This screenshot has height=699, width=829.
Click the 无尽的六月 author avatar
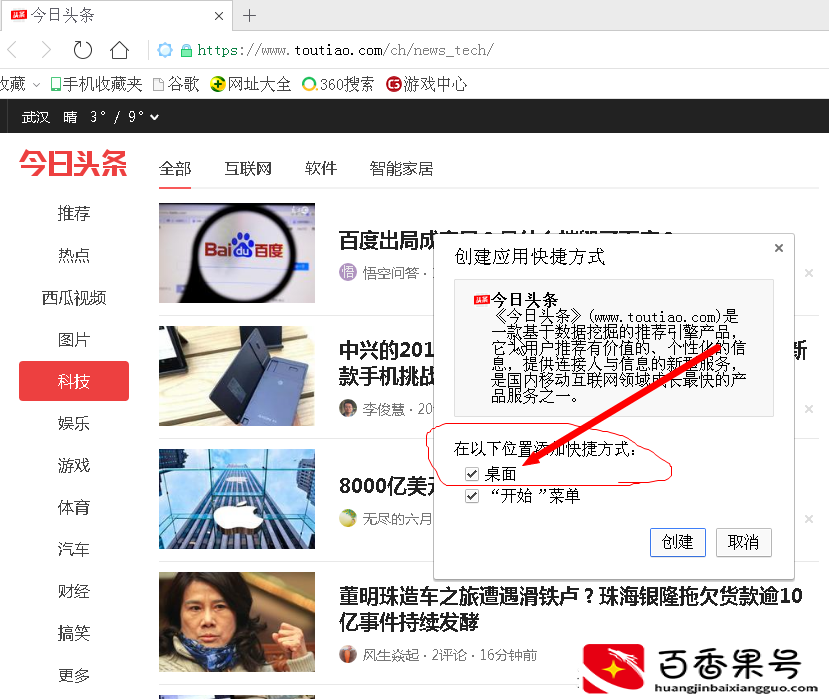[348, 518]
